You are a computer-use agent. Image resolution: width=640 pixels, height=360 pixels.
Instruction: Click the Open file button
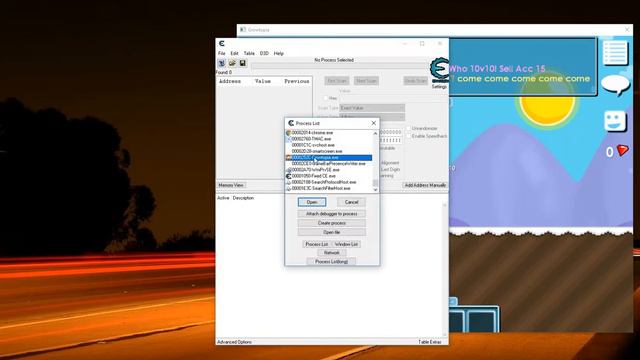[x=331, y=232]
